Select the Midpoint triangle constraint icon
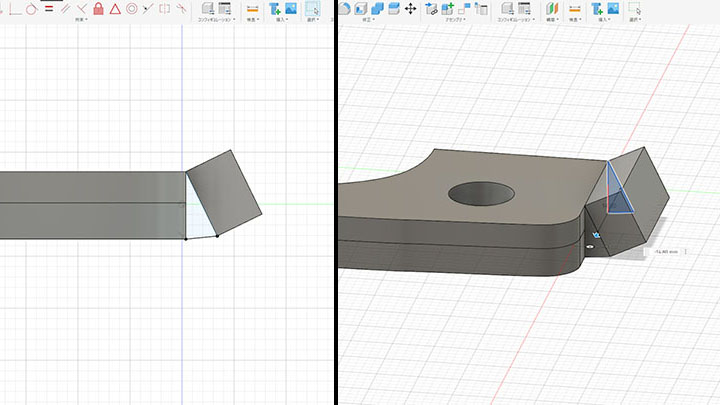720x405 pixels. (x=115, y=8)
